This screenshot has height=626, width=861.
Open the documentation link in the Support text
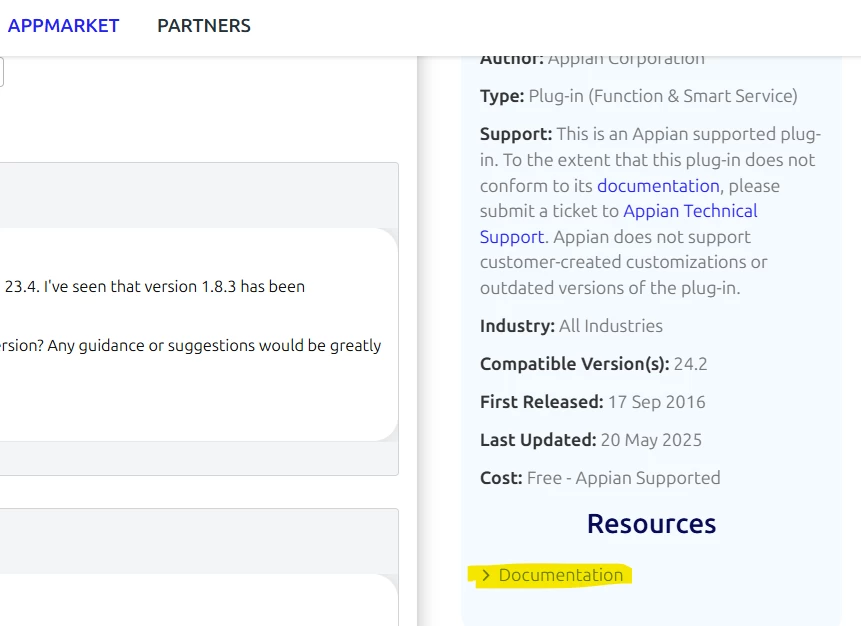click(658, 186)
